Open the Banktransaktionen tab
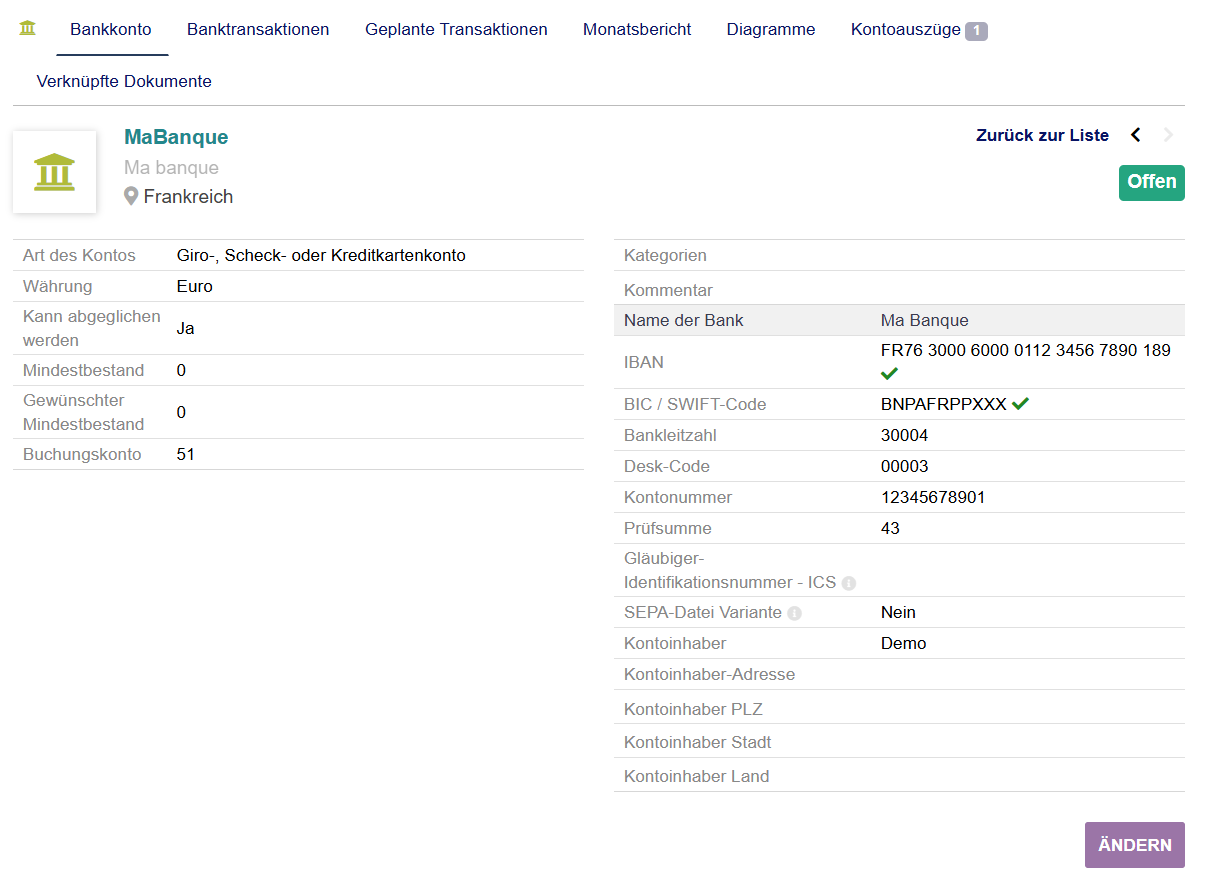 258,30
